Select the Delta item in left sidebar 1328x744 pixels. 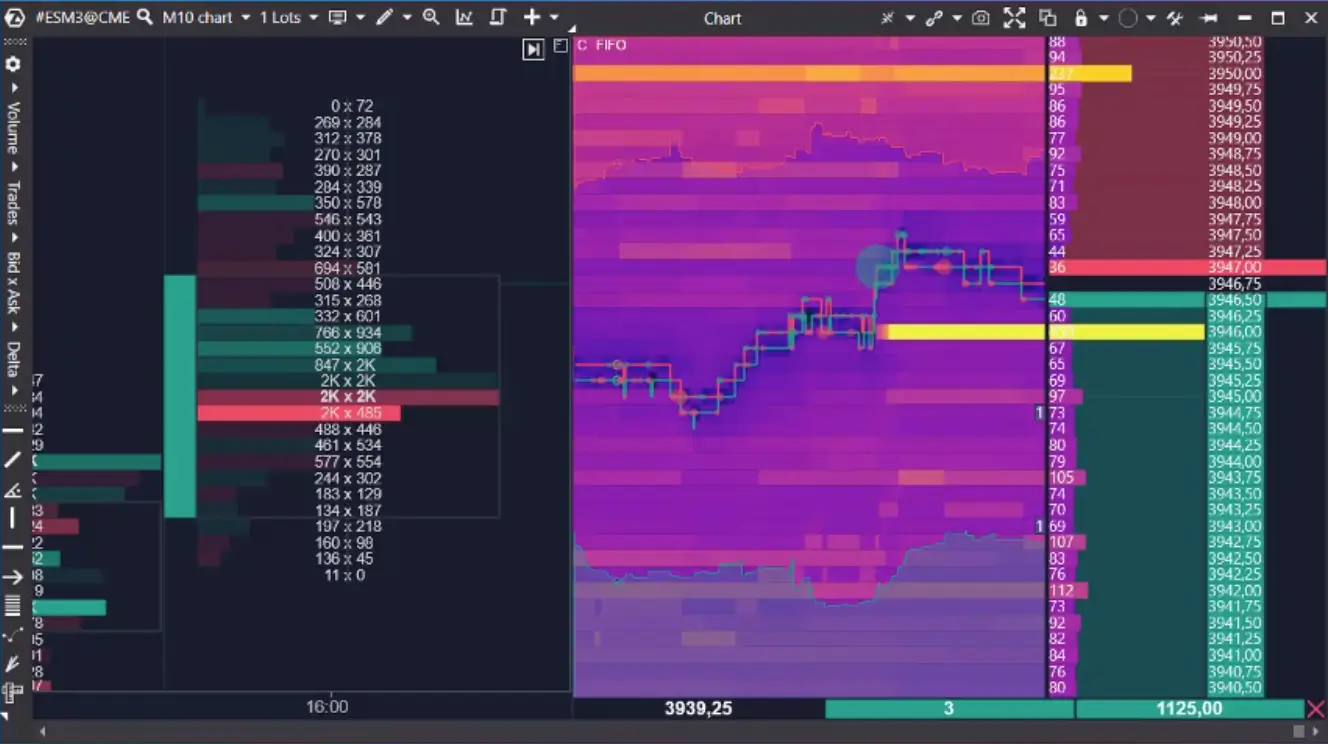[13, 359]
